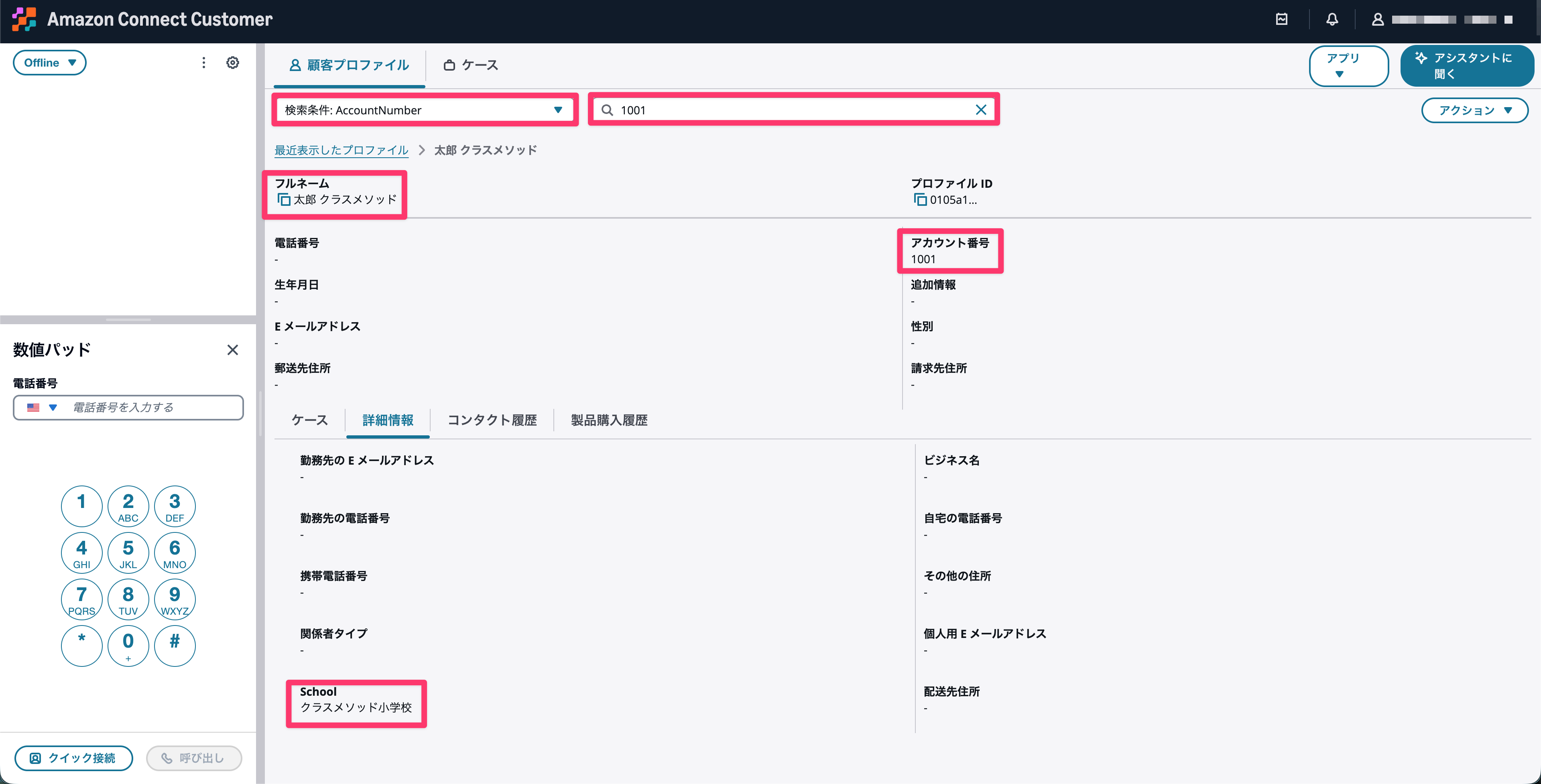Screen dimensions: 1541x784
Task: Clear the 1001 search field
Action: (981, 110)
